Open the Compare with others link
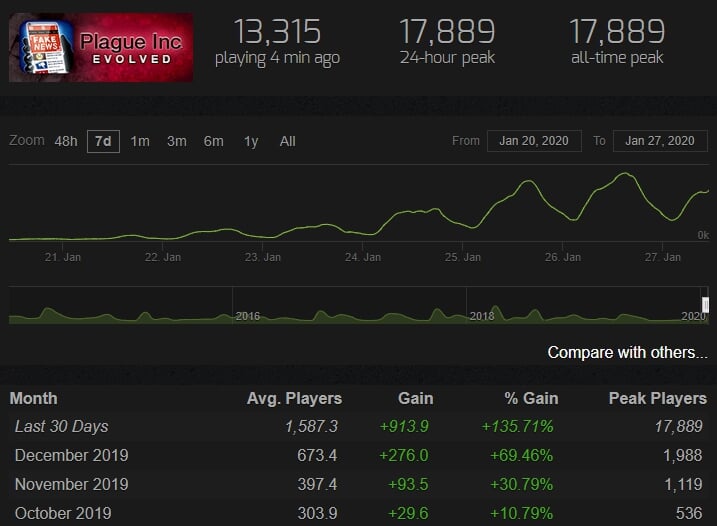The width and height of the screenshot is (717, 526). (x=627, y=353)
